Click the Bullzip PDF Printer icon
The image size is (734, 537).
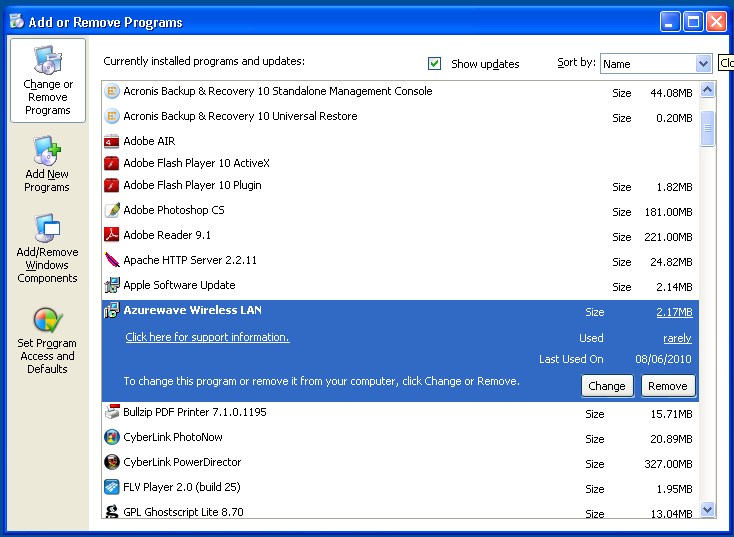point(111,412)
